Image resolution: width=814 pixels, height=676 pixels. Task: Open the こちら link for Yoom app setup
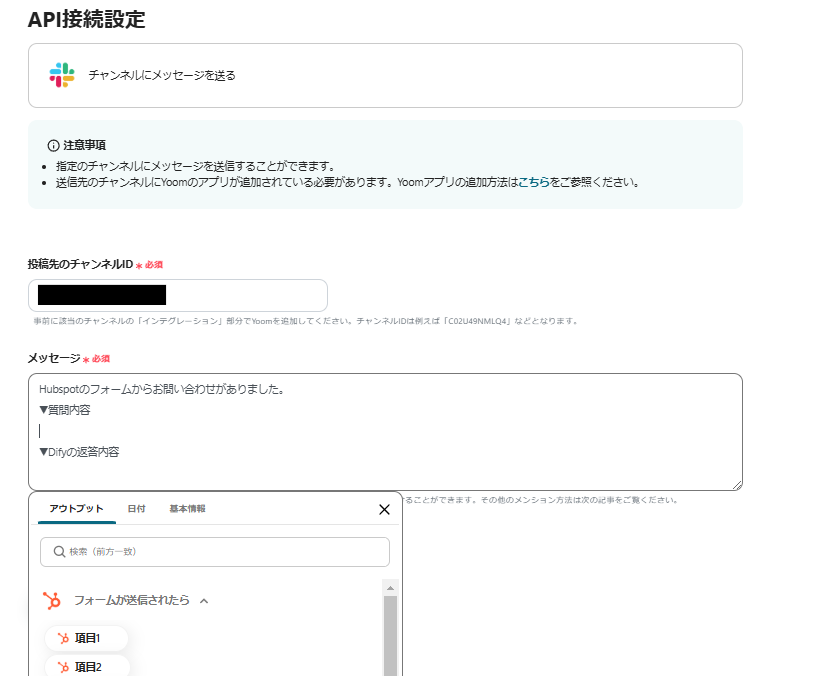533,183
